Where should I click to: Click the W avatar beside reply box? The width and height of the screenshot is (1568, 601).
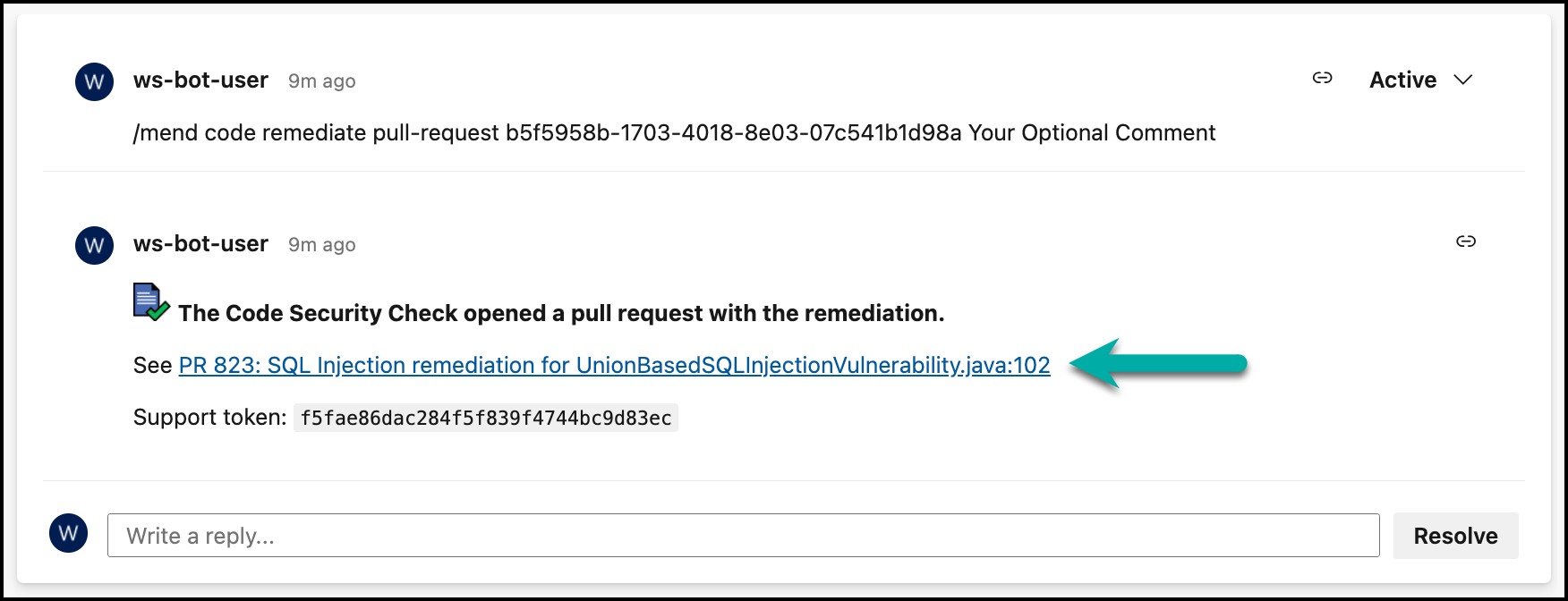[x=68, y=534]
